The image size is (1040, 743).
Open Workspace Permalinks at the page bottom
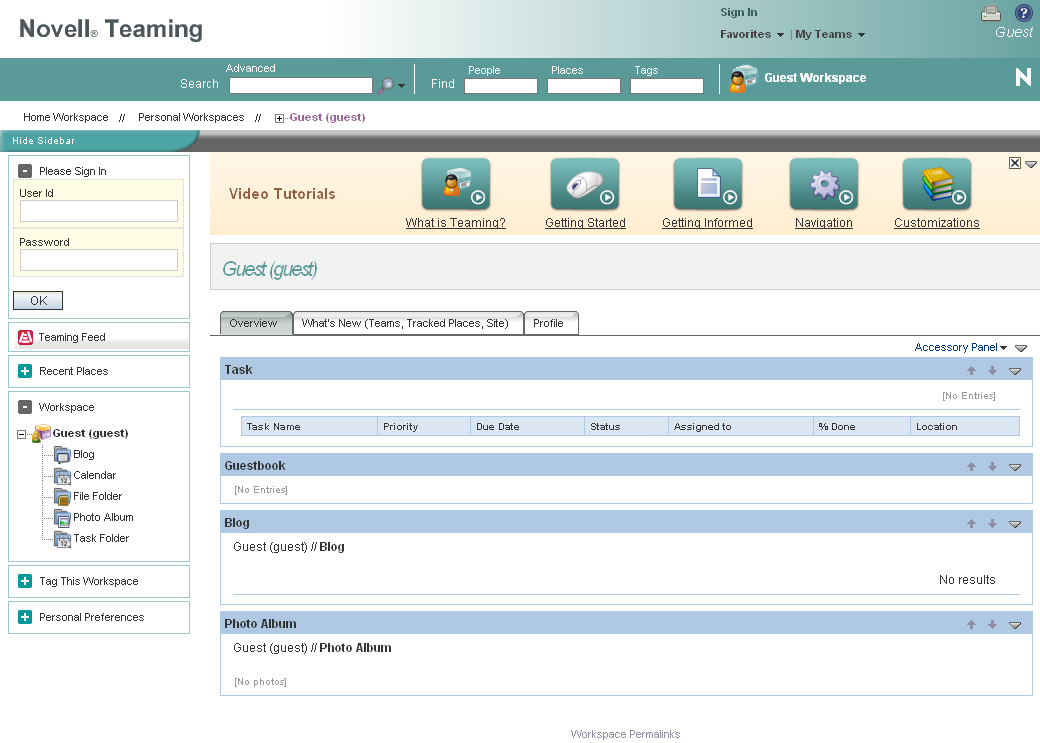coord(625,734)
